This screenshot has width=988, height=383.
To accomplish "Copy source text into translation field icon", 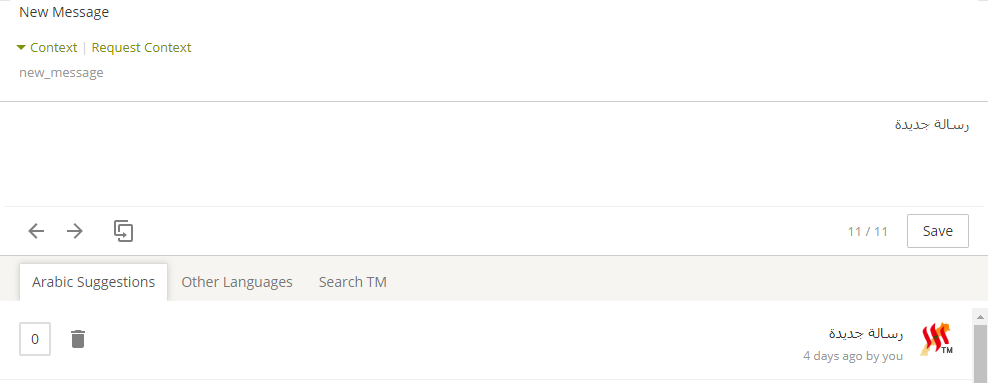I will [x=124, y=231].
